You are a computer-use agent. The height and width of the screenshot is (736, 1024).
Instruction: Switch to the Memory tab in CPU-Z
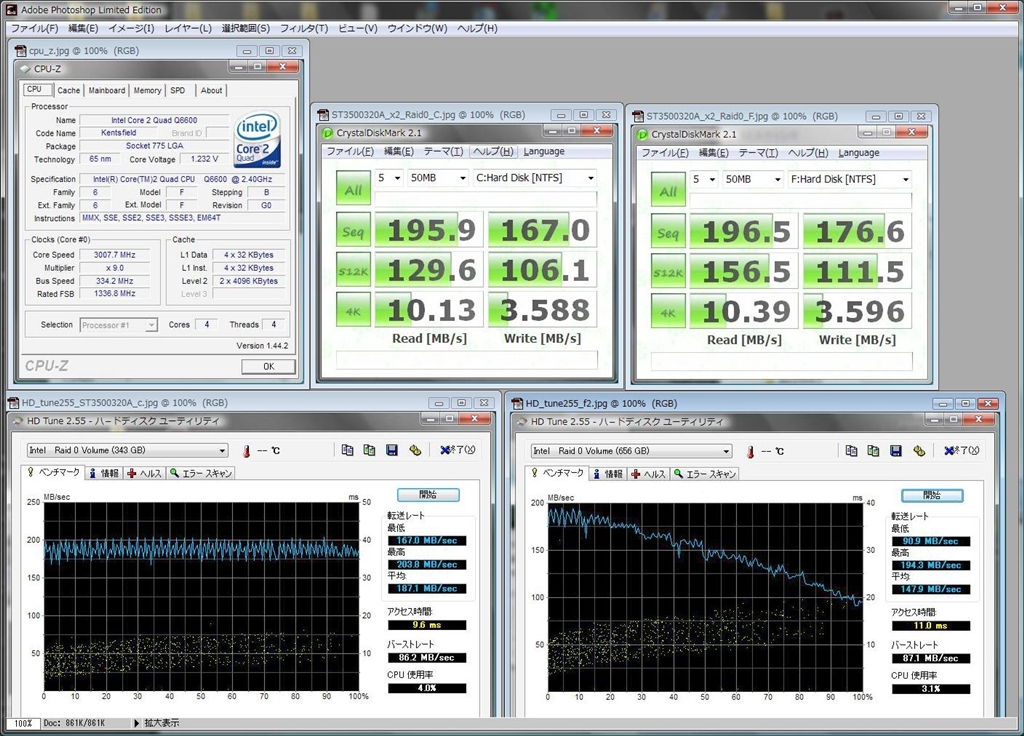pyautogui.click(x=147, y=90)
